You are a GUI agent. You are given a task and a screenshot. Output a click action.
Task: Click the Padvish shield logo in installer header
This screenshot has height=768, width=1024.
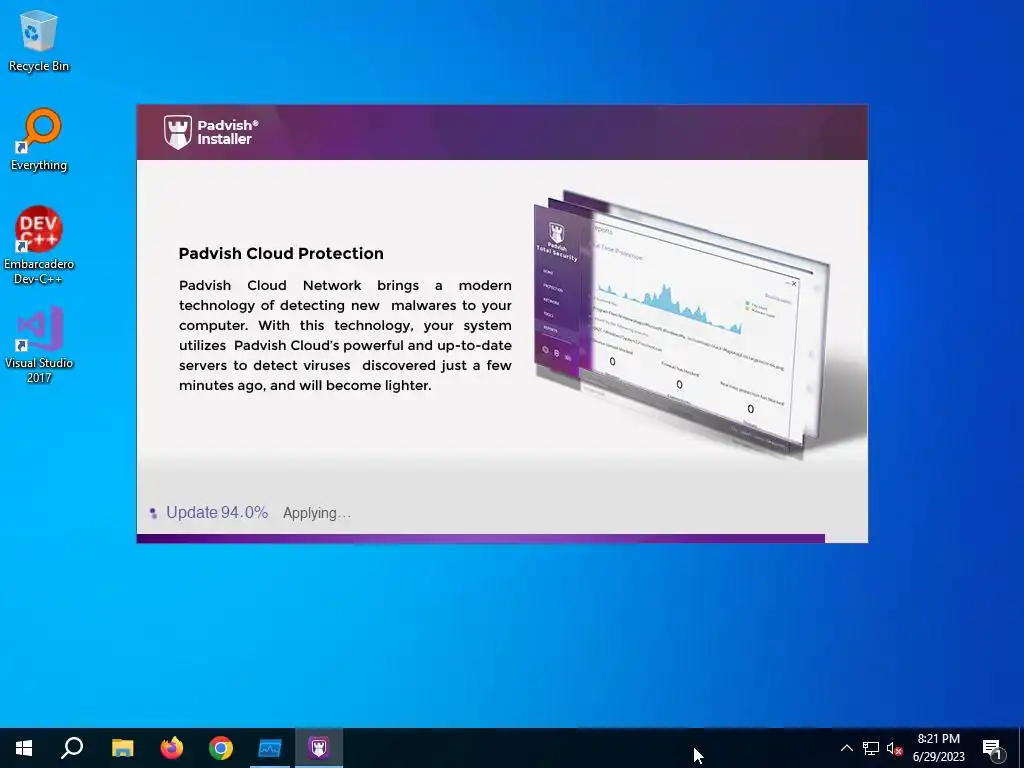178,132
